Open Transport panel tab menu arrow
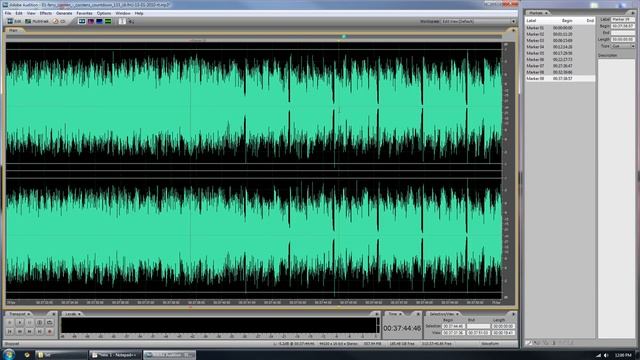Image resolution: width=640 pixels, height=360 pixels. (x=29, y=314)
